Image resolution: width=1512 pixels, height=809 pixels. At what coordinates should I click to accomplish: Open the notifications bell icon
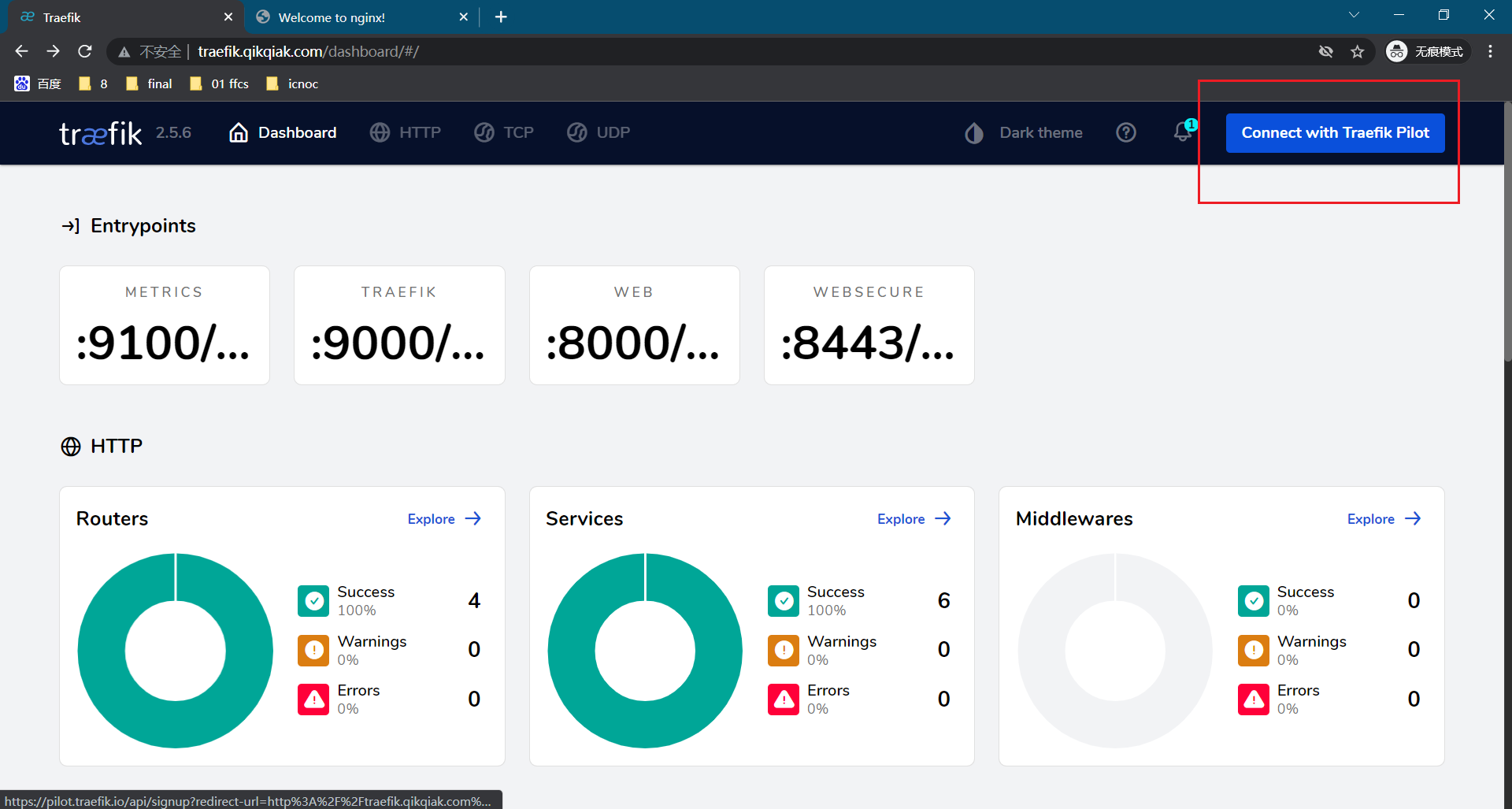coord(1183,132)
